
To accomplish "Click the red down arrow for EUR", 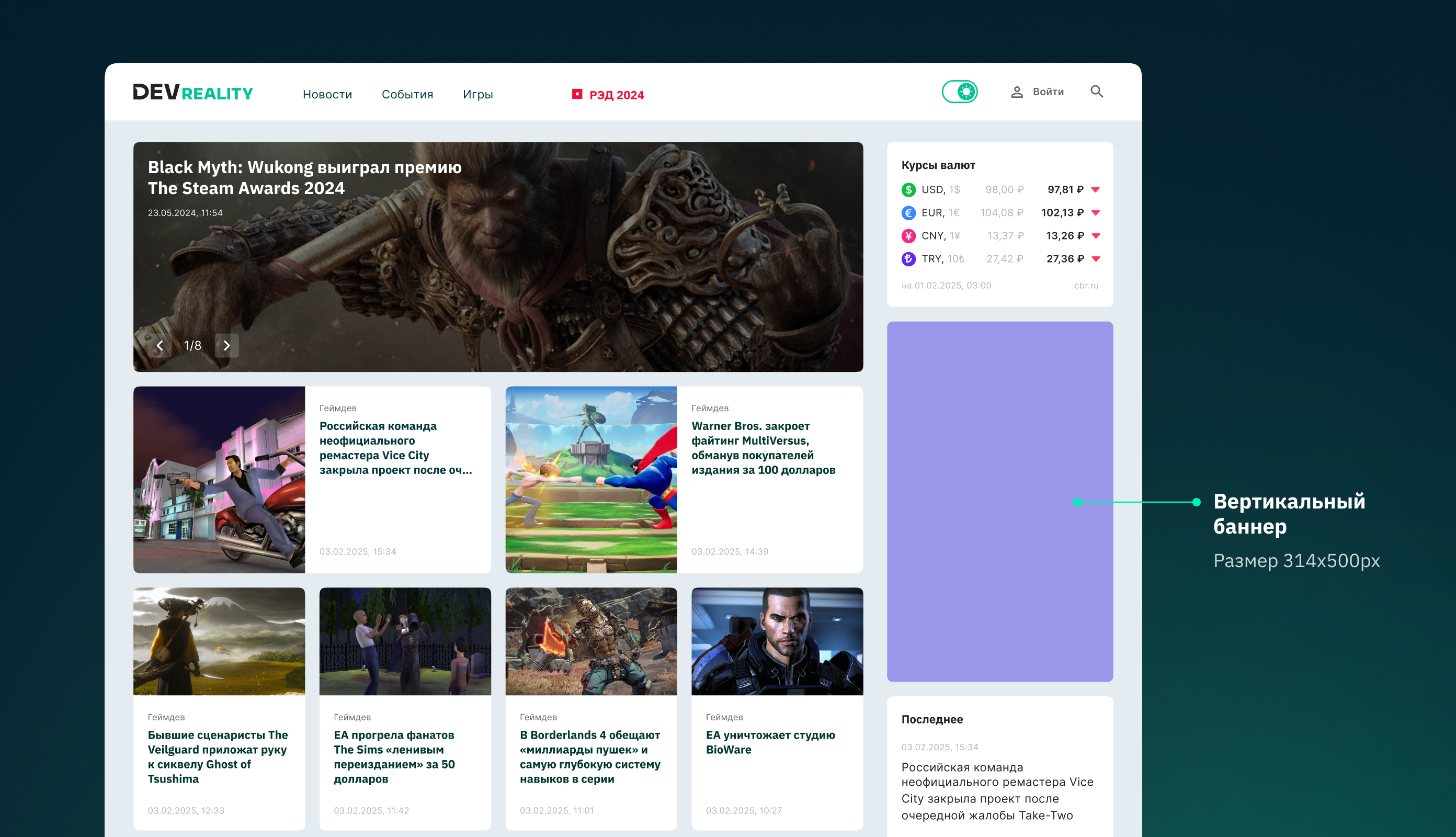I will (x=1095, y=213).
